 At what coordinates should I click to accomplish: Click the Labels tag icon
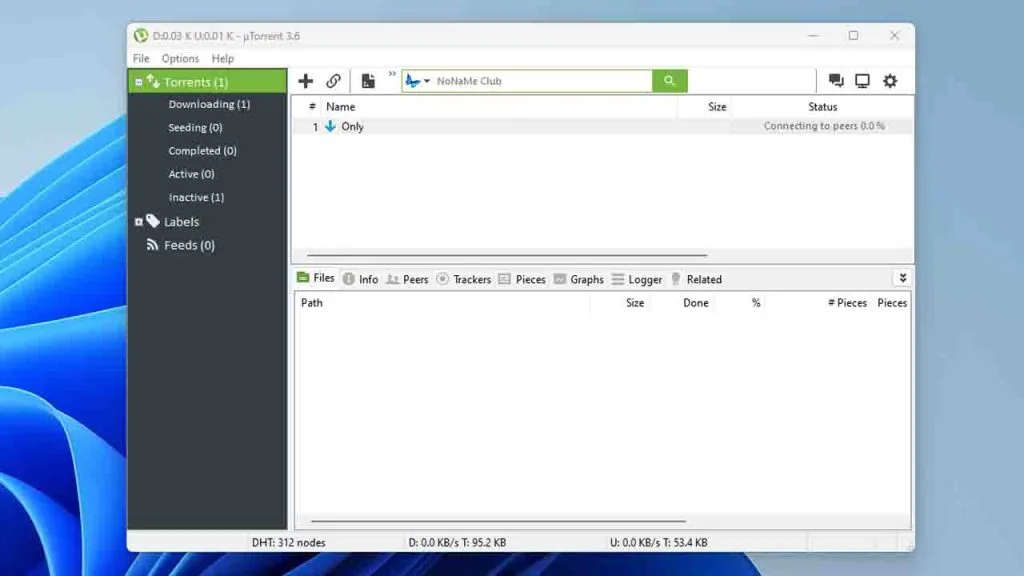click(153, 221)
